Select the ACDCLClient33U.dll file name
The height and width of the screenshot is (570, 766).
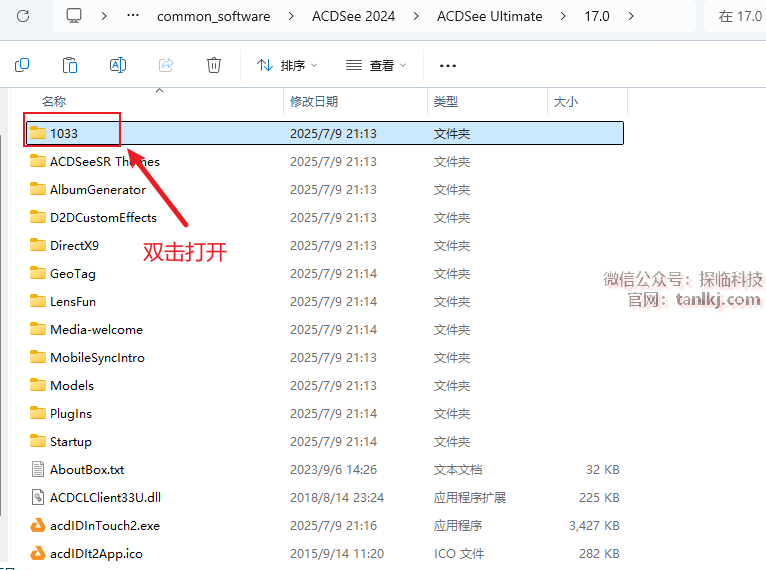click(106, 498)
